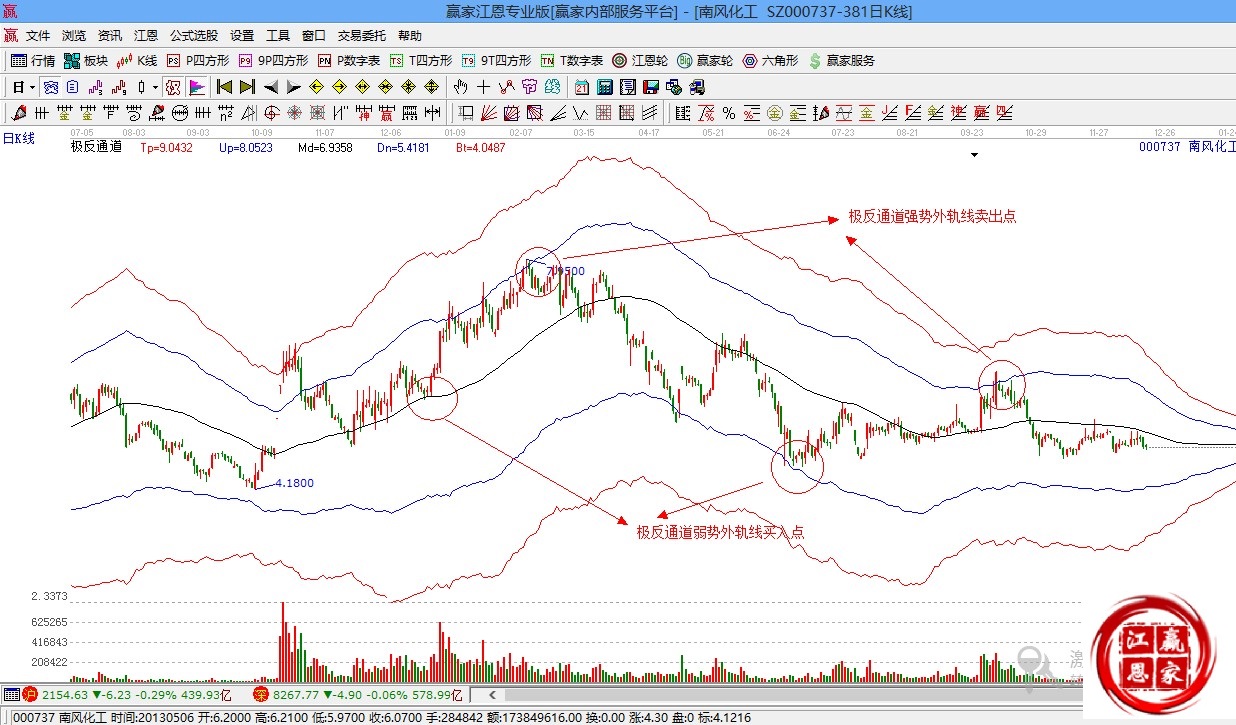This screenshot has height=725, width=1236.
Task: Jump to first bar with skip-back arrow
Action: [224, 87]
